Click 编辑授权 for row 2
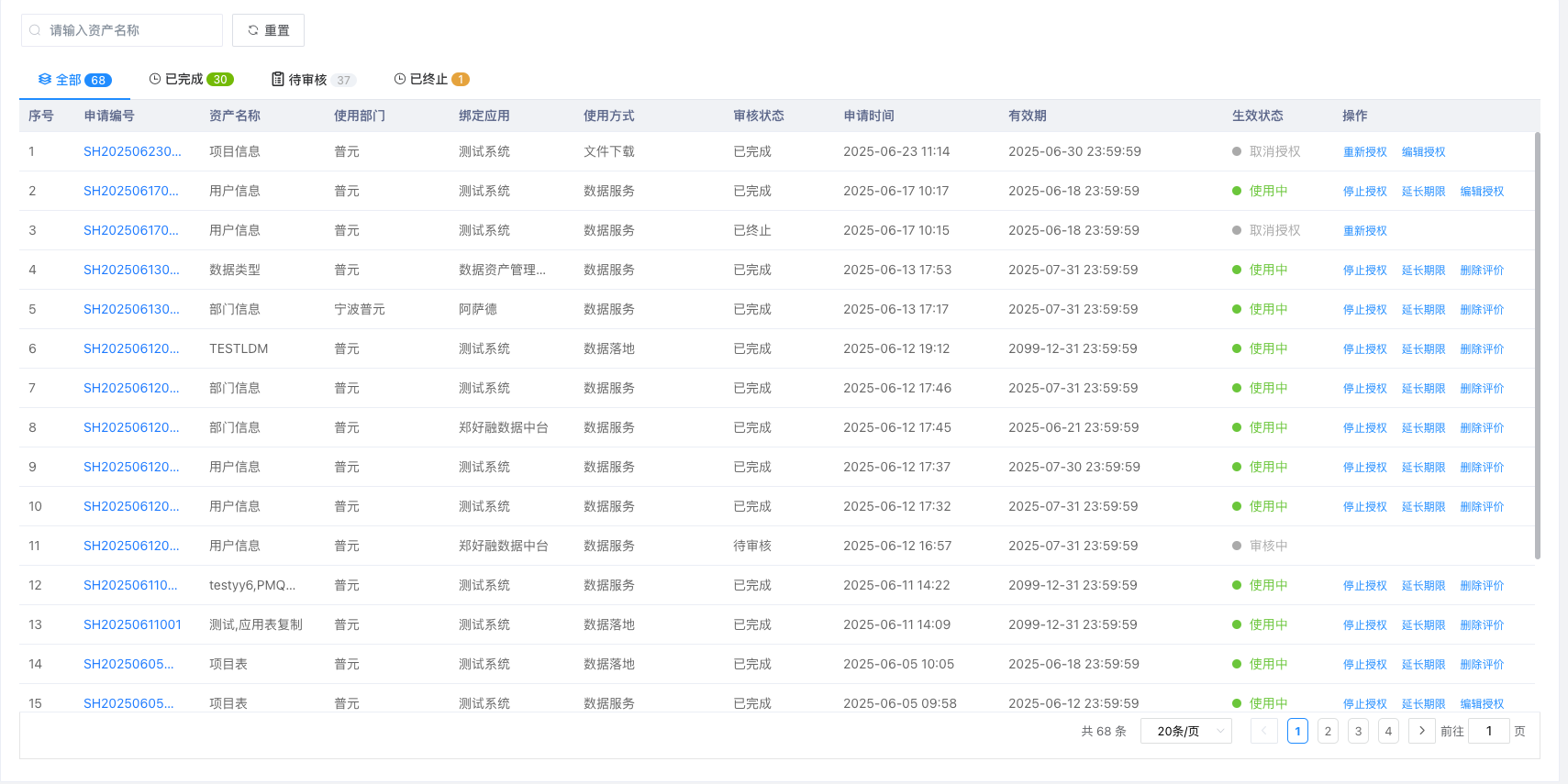1568x784 pixels. point(1482,192)
